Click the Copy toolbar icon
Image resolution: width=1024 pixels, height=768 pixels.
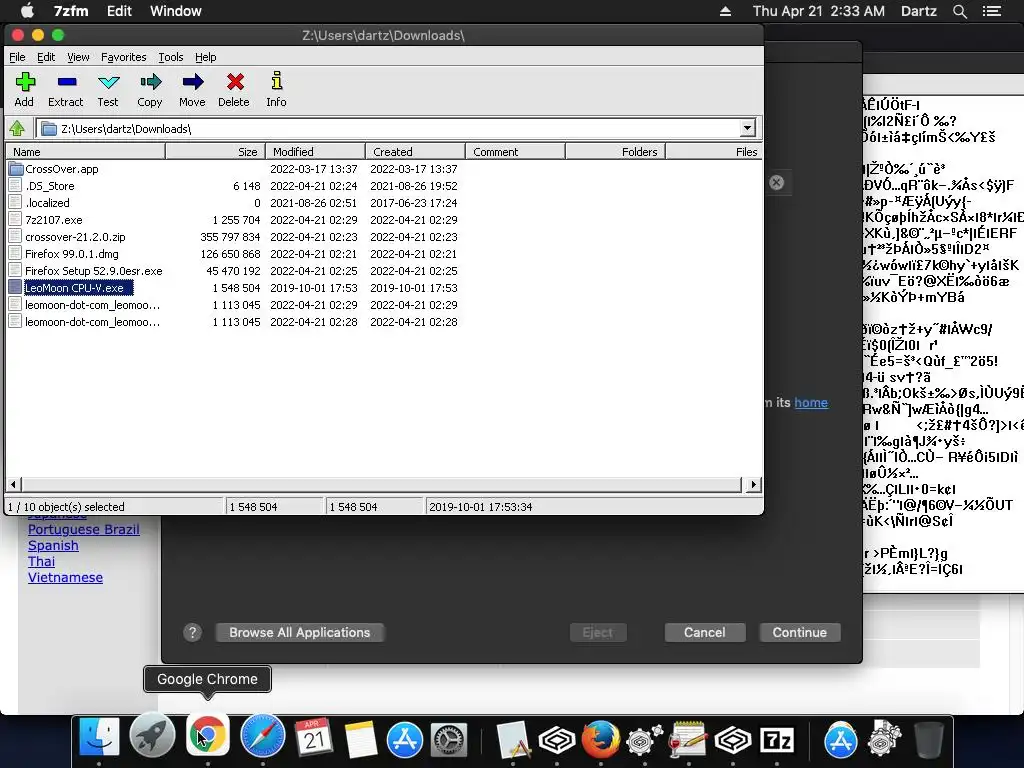tap(150, 82)
